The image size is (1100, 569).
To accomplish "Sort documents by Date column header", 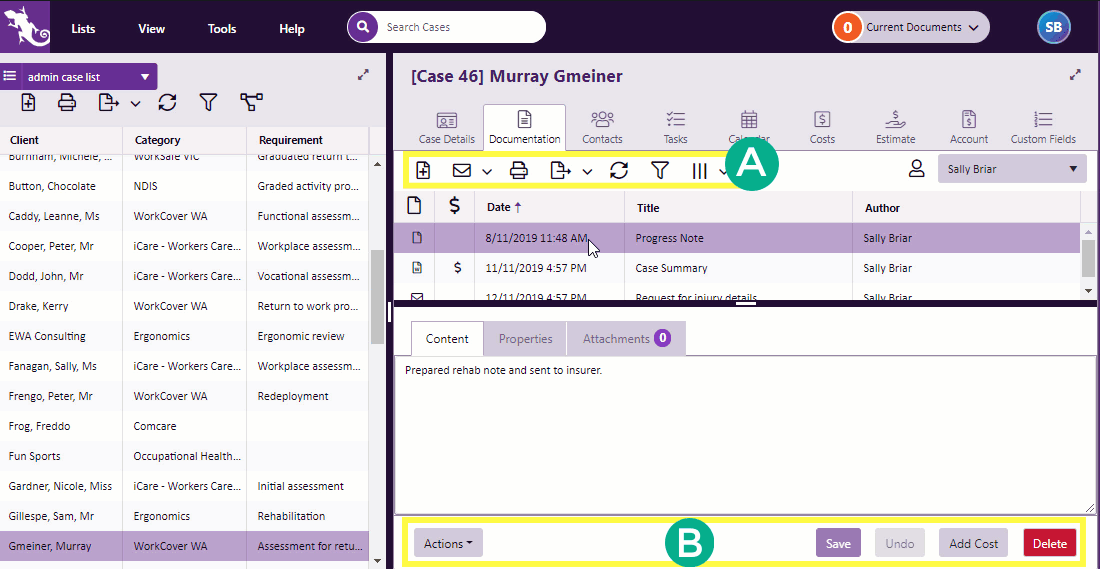I will point(498,208).
